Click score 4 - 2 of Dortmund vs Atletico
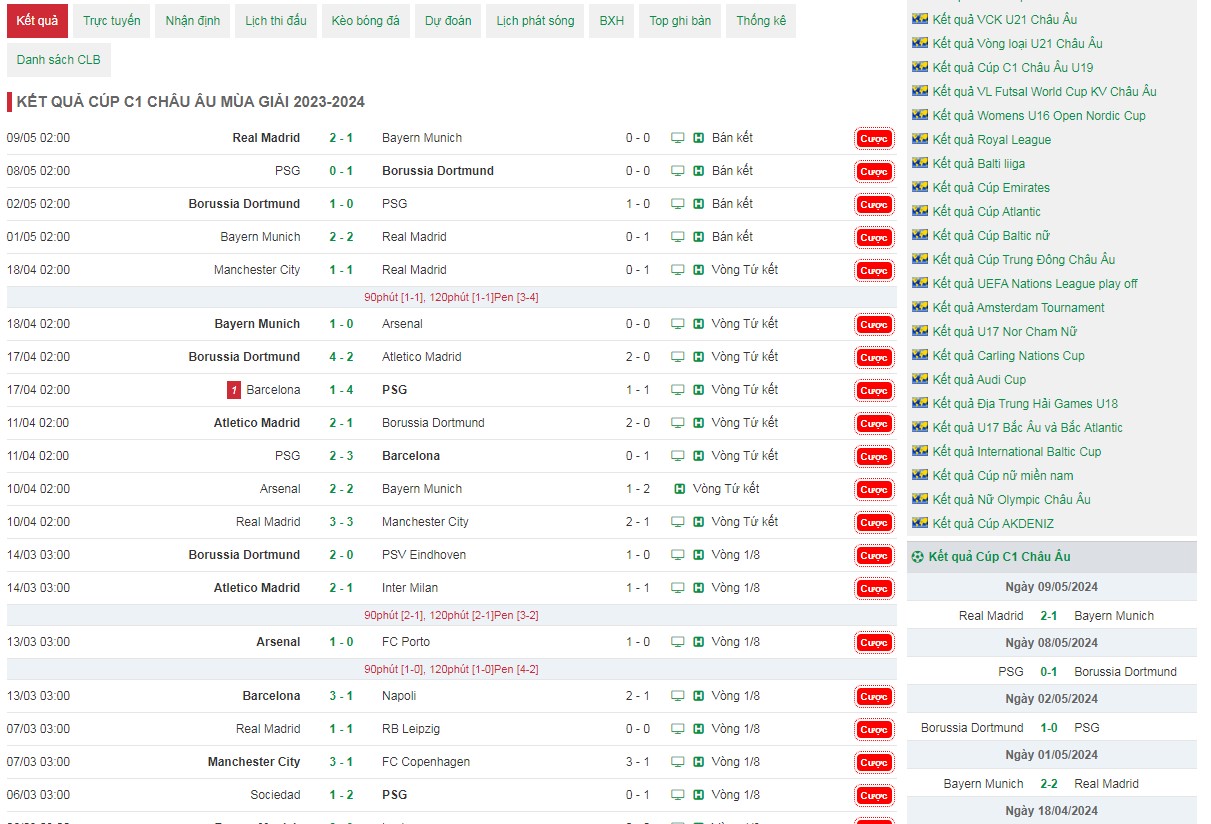Image resolution: width=1211 pixels, height=824 pixels. [341, 357]
